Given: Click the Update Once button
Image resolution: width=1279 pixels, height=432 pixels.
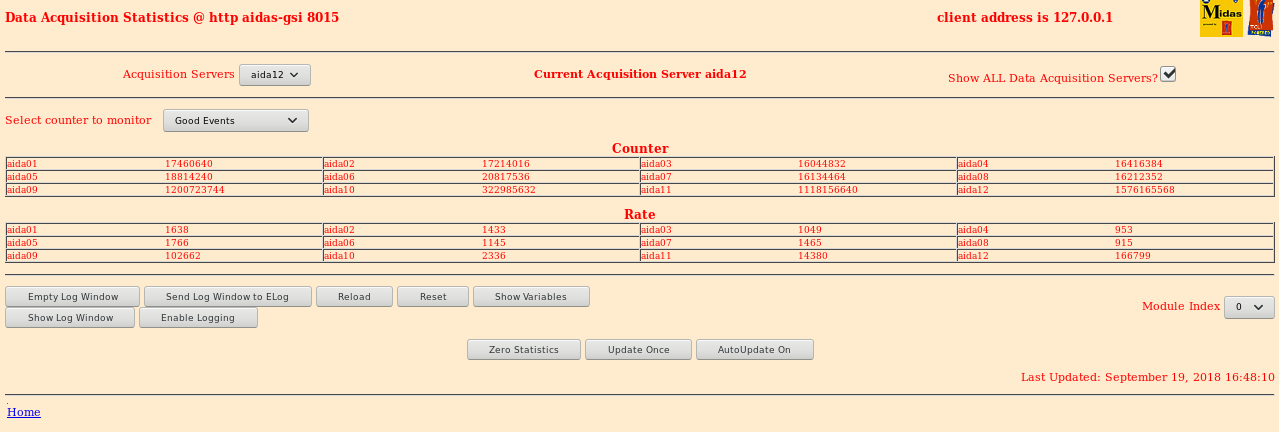Looking at the screenshot, I should (639, 350).
